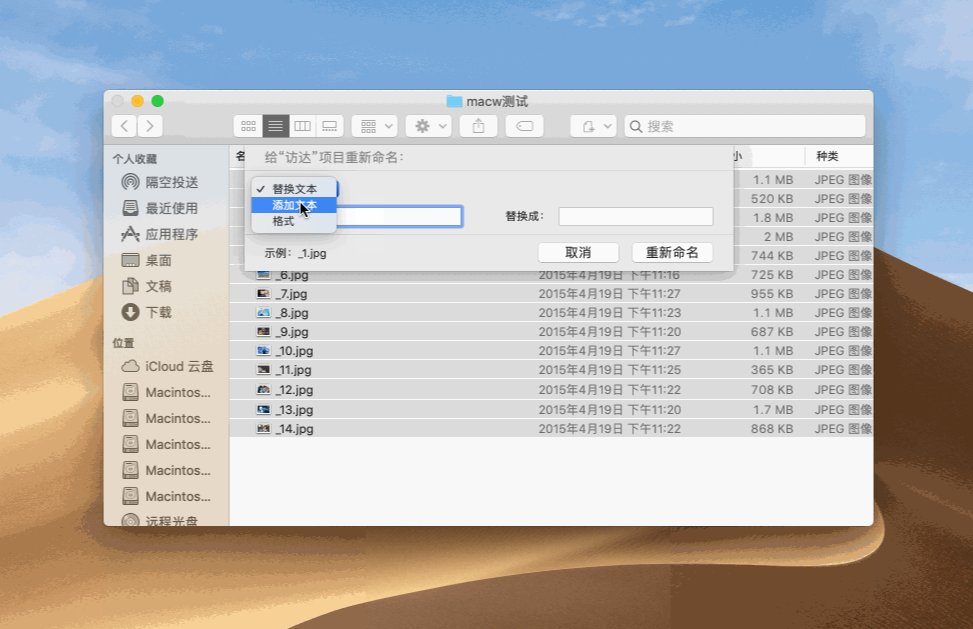Screen dimensions: 973x629
Task: Click the 868 KB size cell
Action: click(x=772, y=429)
